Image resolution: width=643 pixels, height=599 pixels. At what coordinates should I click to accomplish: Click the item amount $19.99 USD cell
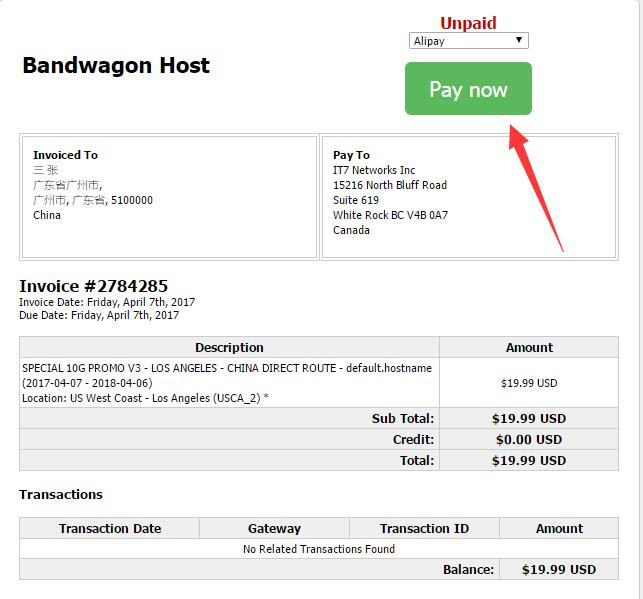529,383
